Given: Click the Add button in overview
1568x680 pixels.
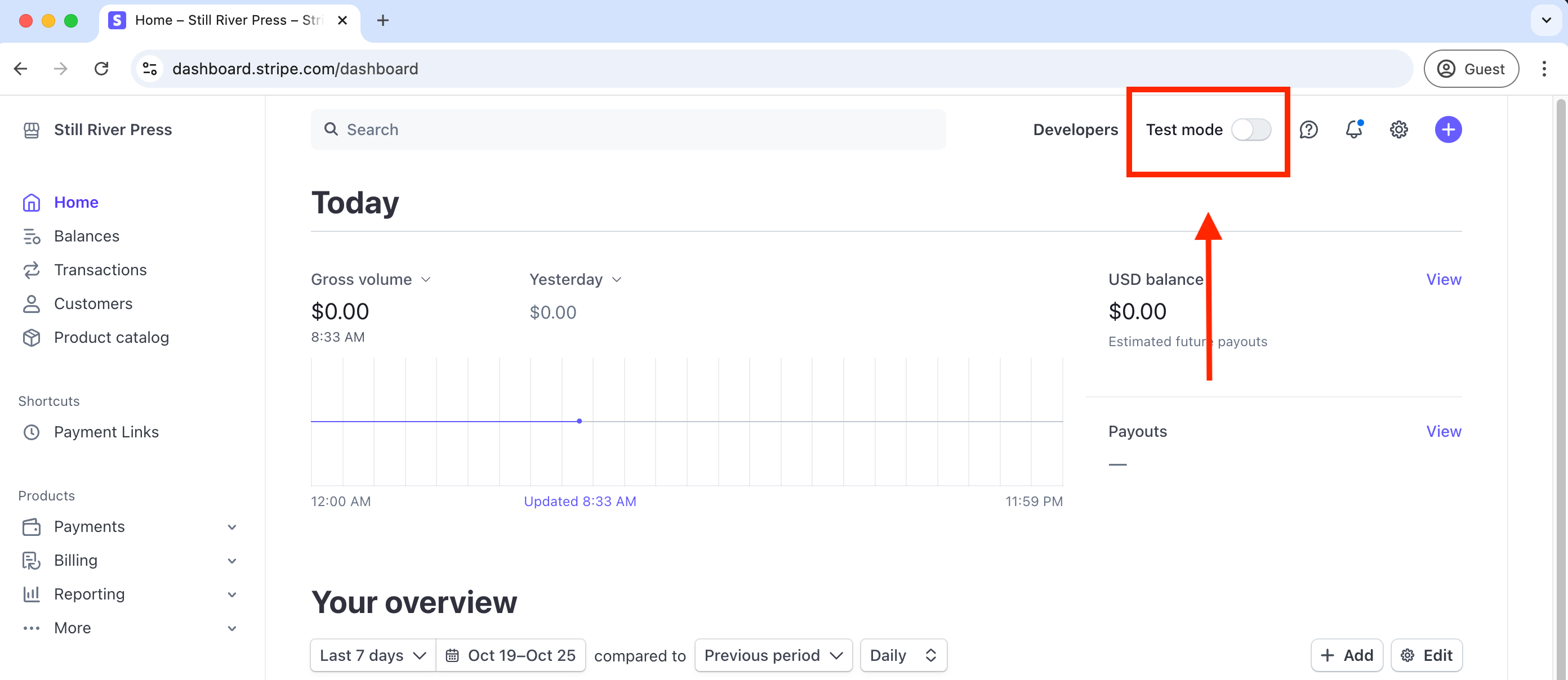Looking at the screenshot, I should (x=1347, y=655).
